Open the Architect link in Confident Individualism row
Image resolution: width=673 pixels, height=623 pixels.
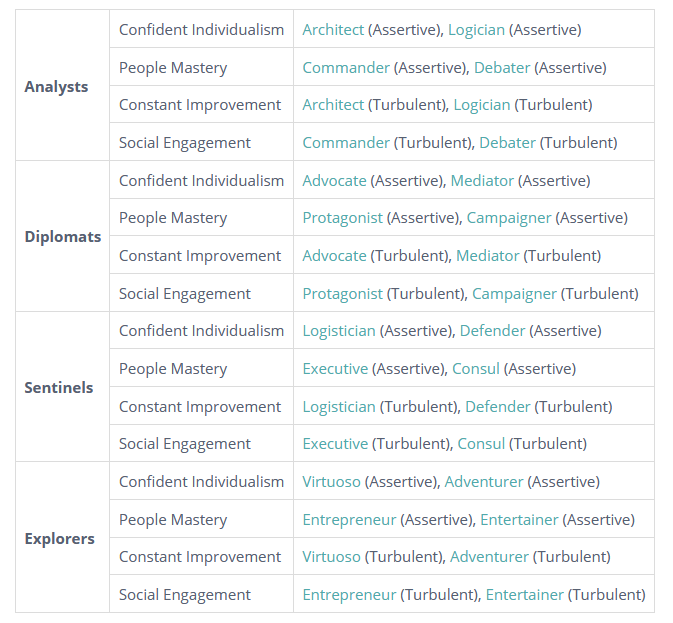333,30
